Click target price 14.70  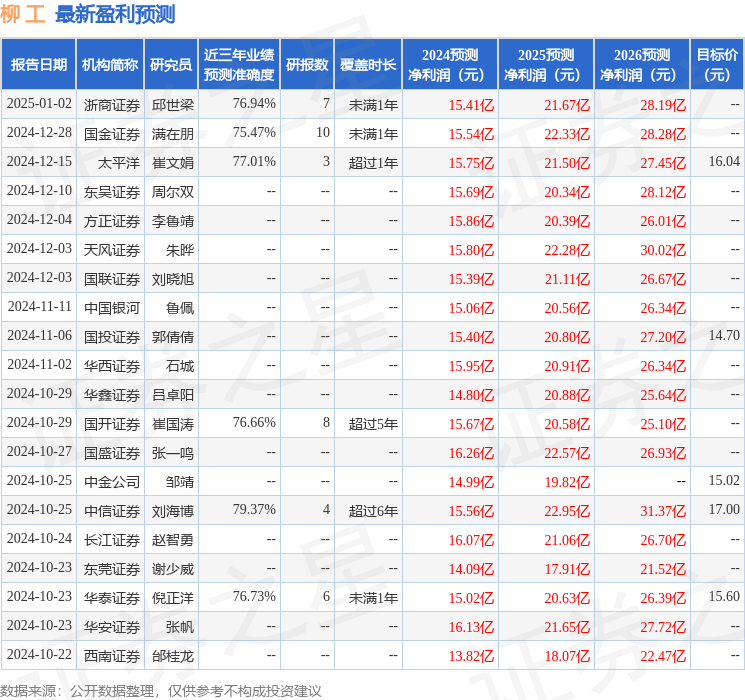pyautogui.click(x=724, y=335)
